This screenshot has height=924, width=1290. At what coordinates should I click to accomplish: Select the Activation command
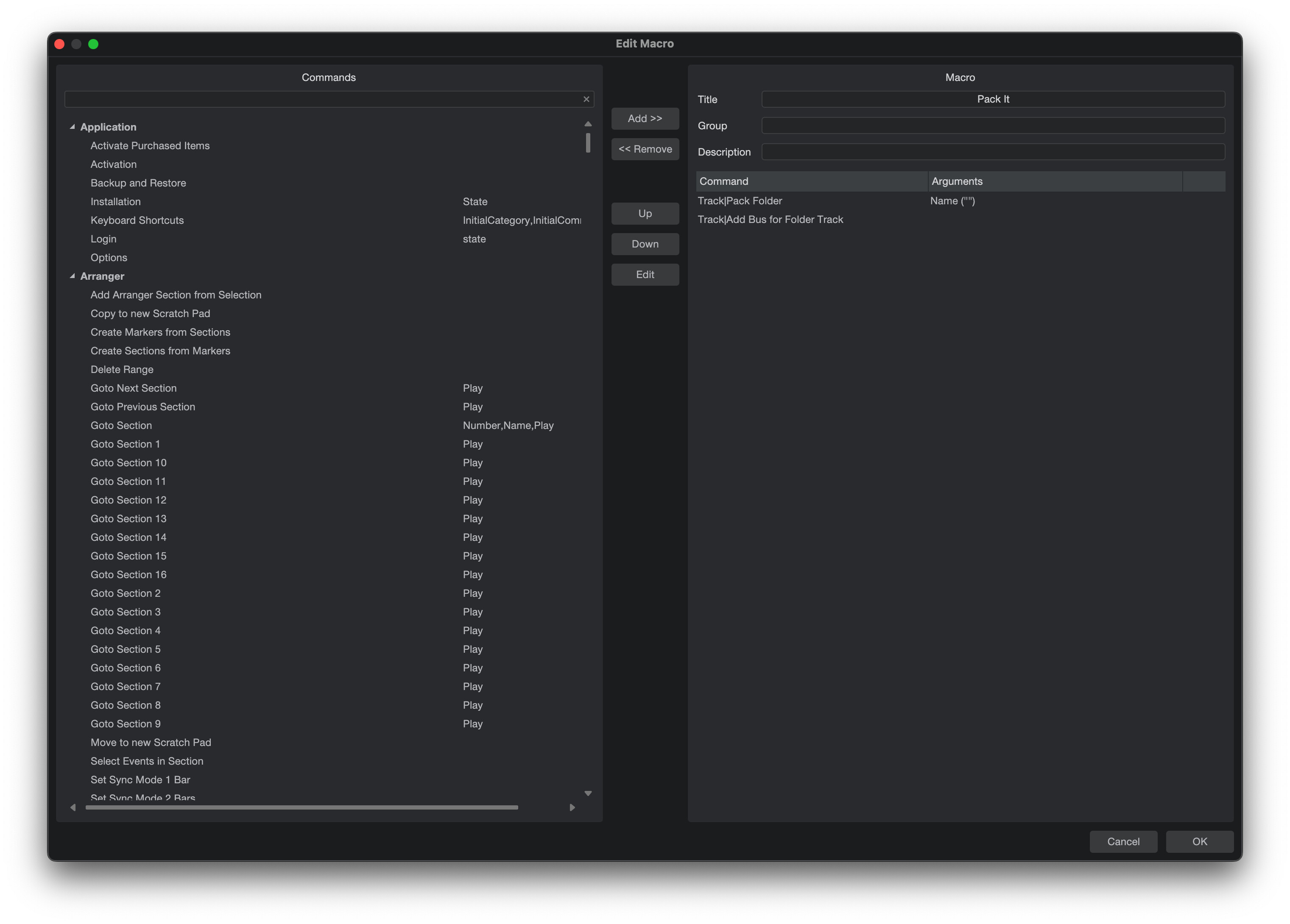coord(114,164)
